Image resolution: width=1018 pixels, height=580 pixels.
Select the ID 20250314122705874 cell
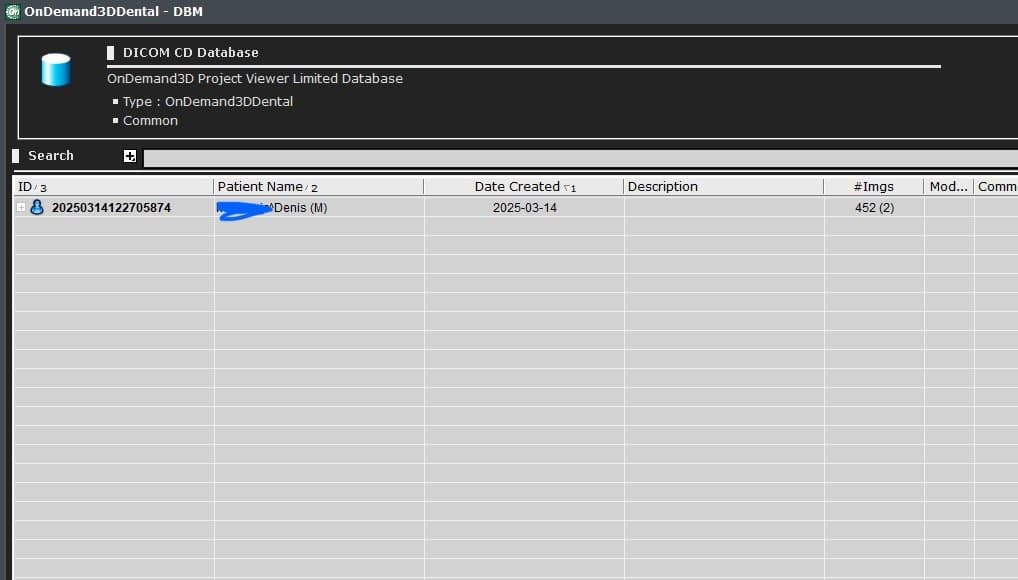111,208
